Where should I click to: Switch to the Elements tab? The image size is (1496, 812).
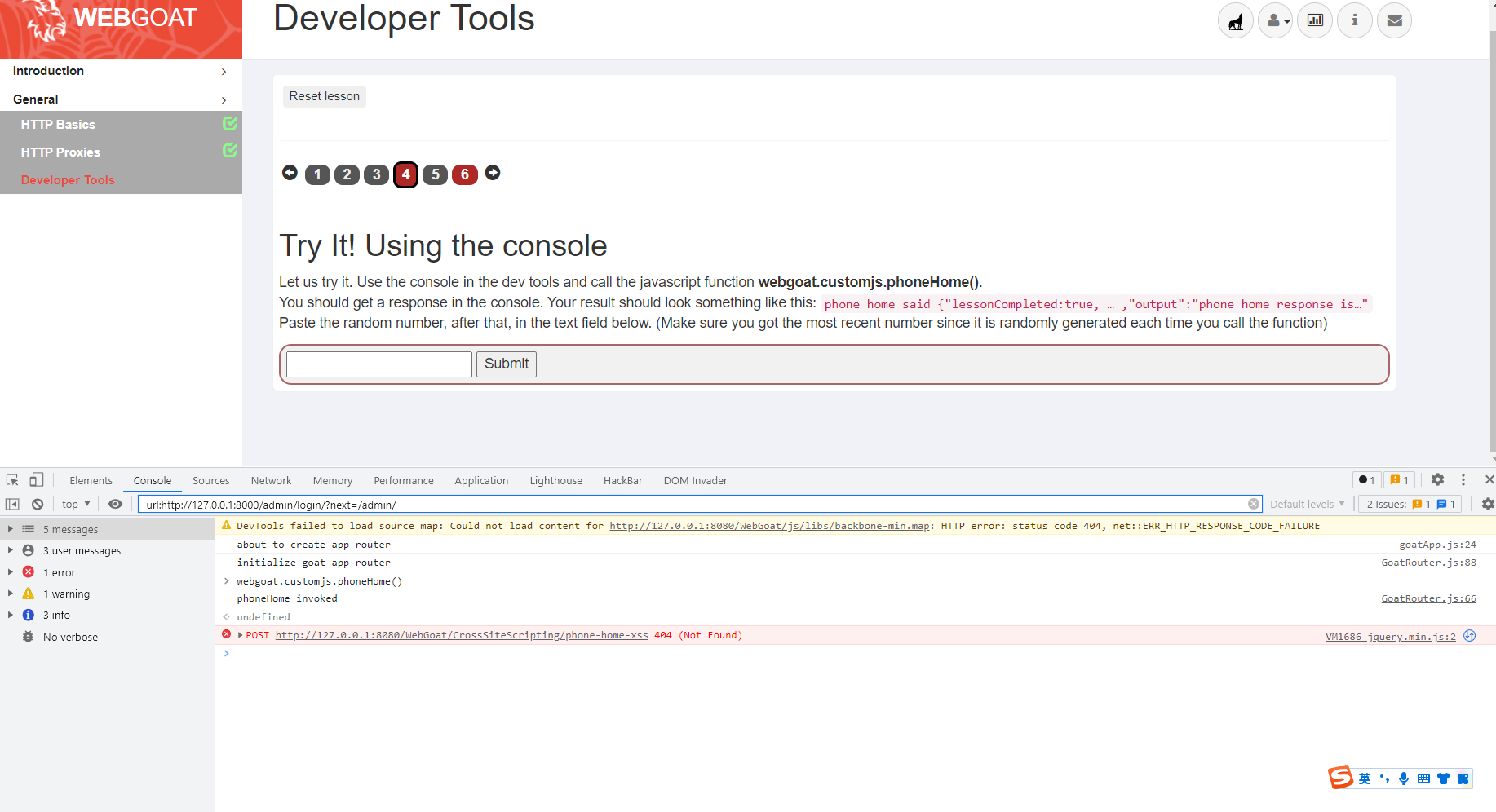coord(91,480)
